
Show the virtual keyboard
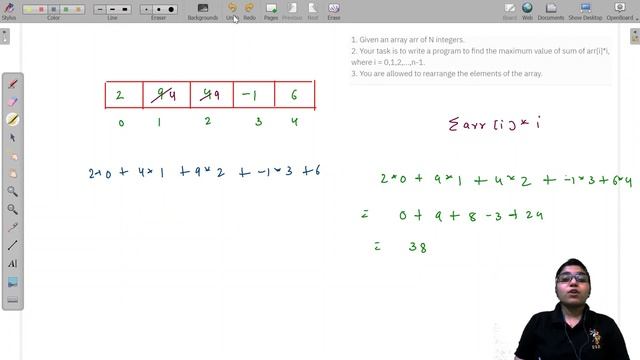tap(13, 300)
